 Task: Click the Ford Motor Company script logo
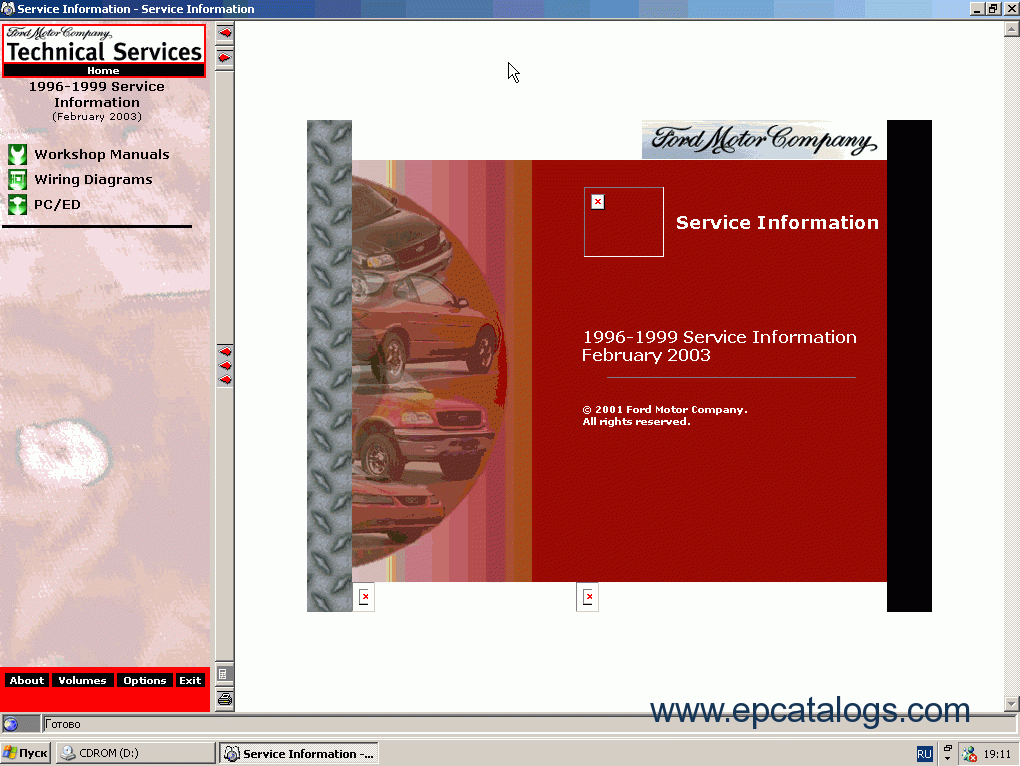[x=764, y=139]
